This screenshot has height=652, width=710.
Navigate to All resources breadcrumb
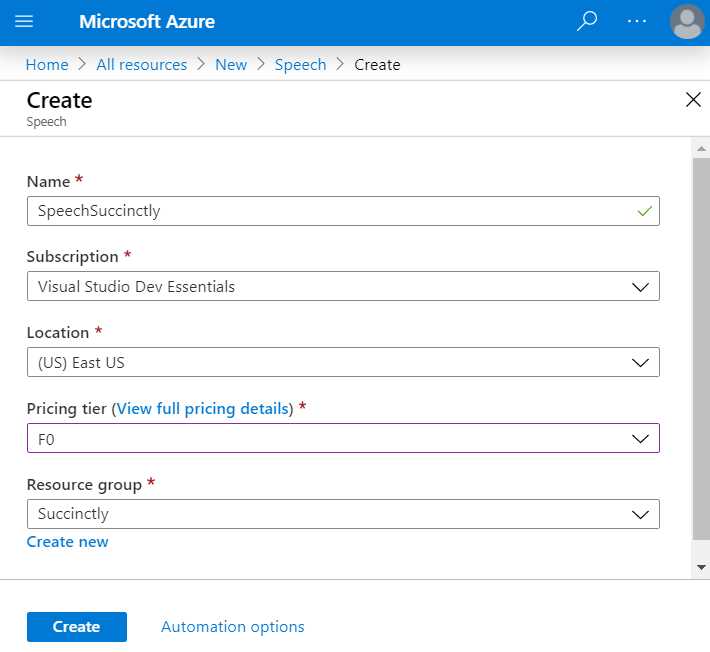pos(142,65)
